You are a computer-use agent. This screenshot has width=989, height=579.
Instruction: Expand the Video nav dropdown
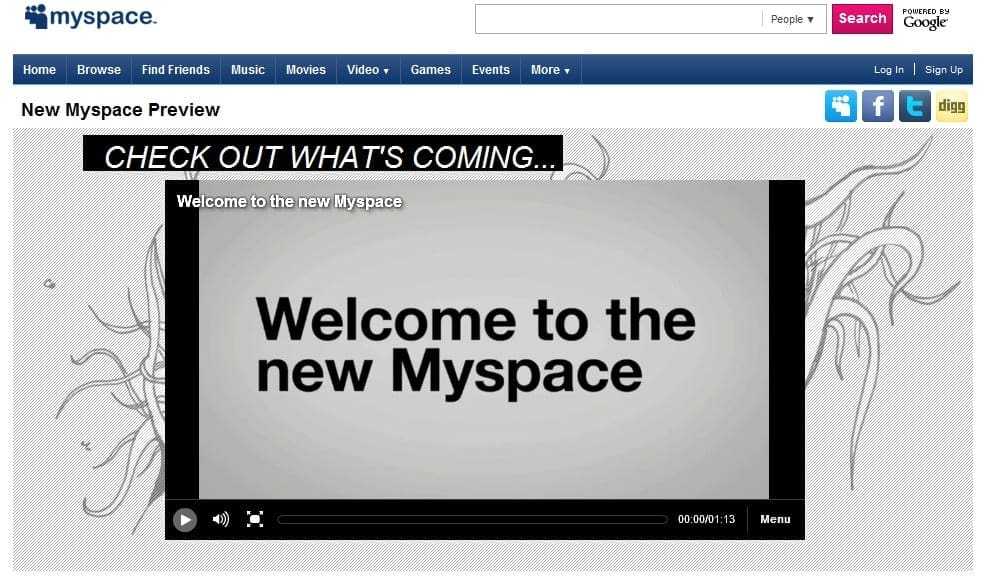pos(368,70)
